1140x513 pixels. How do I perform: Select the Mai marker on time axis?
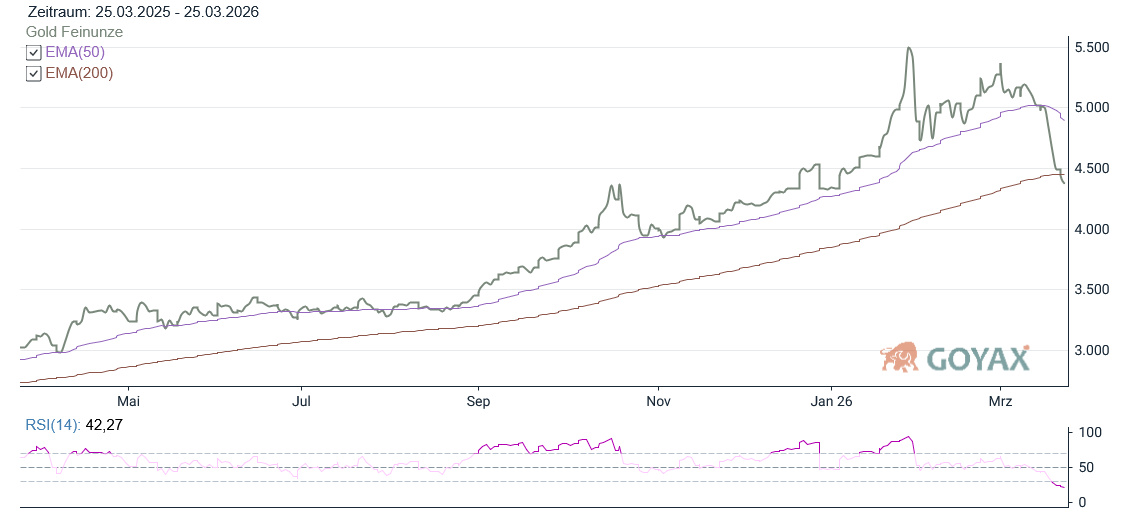tap(128, 402)
